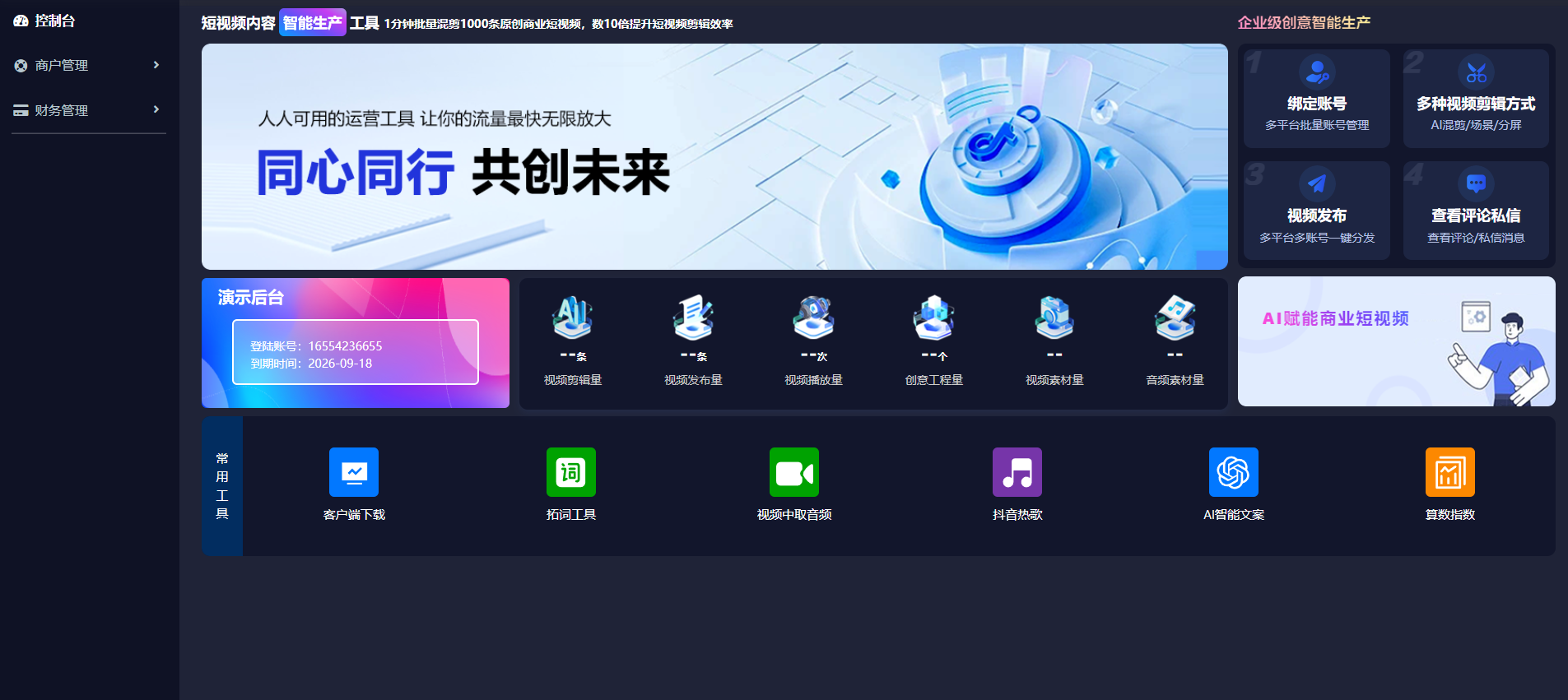Open the 算数指数 orange chart icon
Screen dimensions: 1568x700
(1449, 472)
